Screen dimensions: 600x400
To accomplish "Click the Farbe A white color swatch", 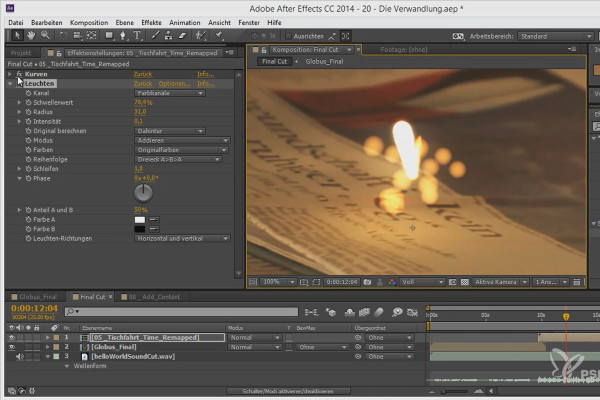I will click(140, 220).
